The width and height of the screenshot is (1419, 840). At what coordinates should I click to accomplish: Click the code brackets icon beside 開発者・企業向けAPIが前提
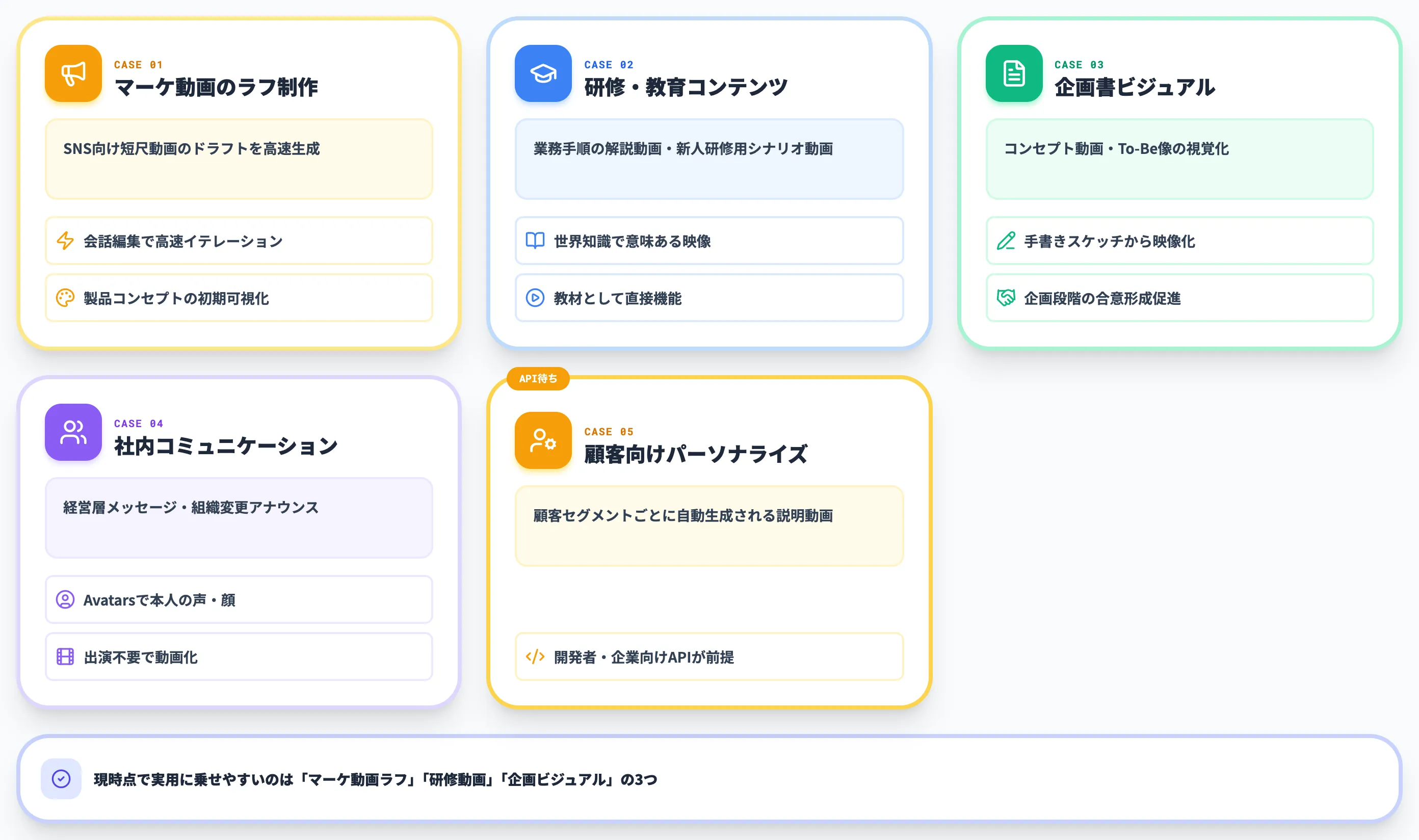(535, 657)
